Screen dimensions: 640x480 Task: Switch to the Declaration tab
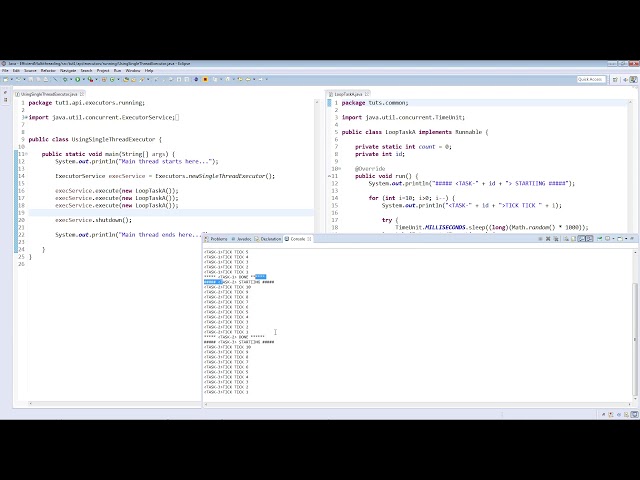click(268, 239)
